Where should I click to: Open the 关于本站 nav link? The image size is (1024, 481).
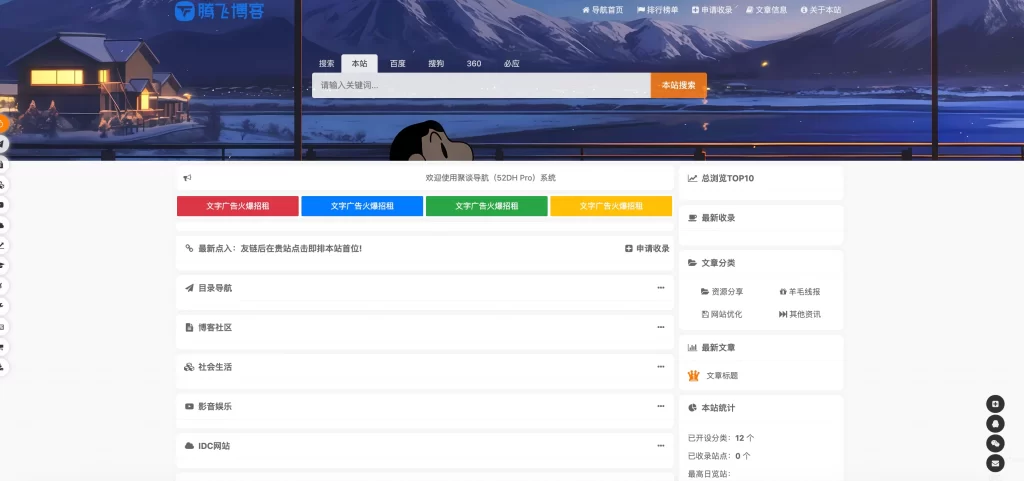tap(821, 10)
